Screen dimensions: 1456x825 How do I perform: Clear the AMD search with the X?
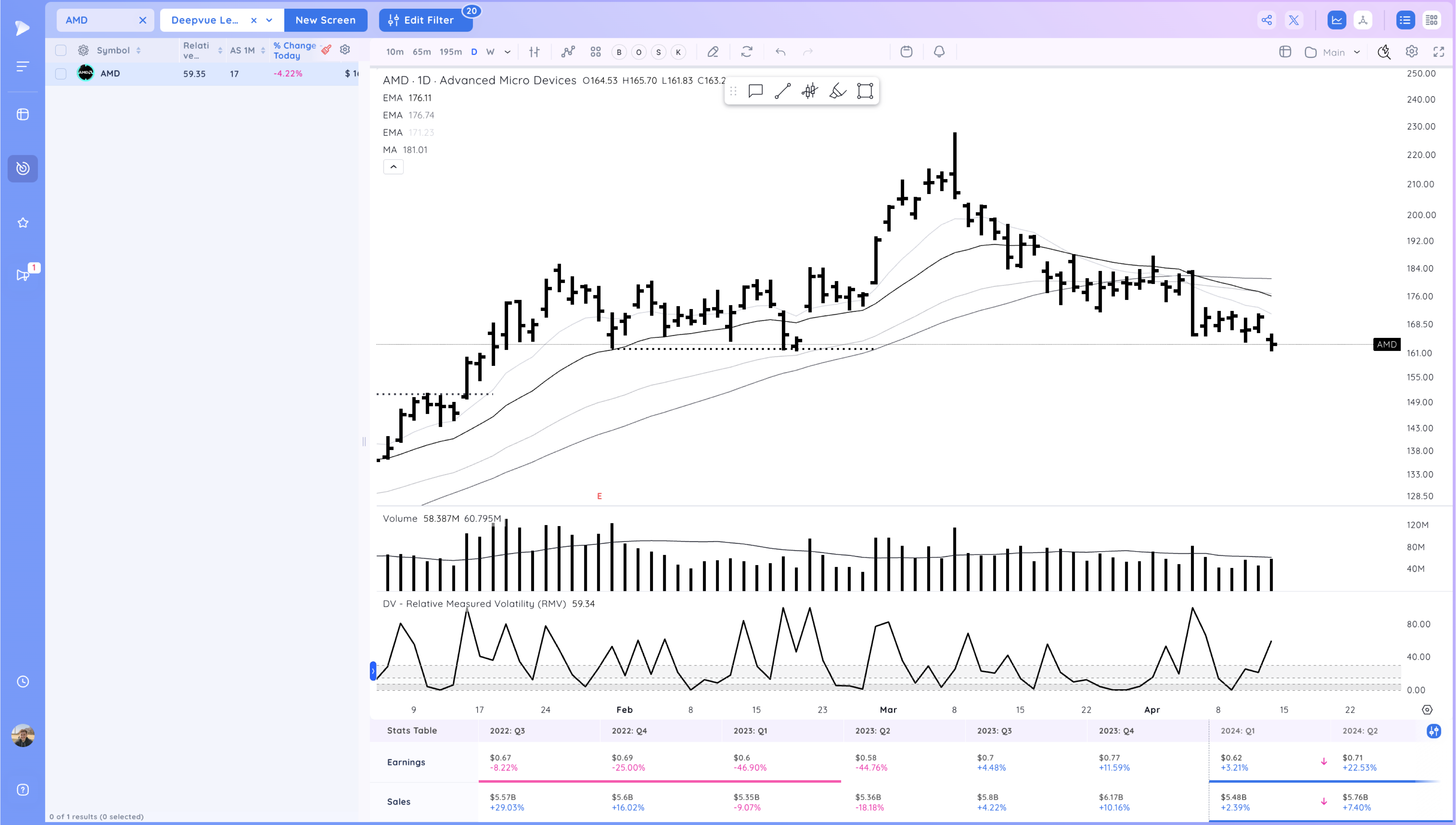point(143,20)
